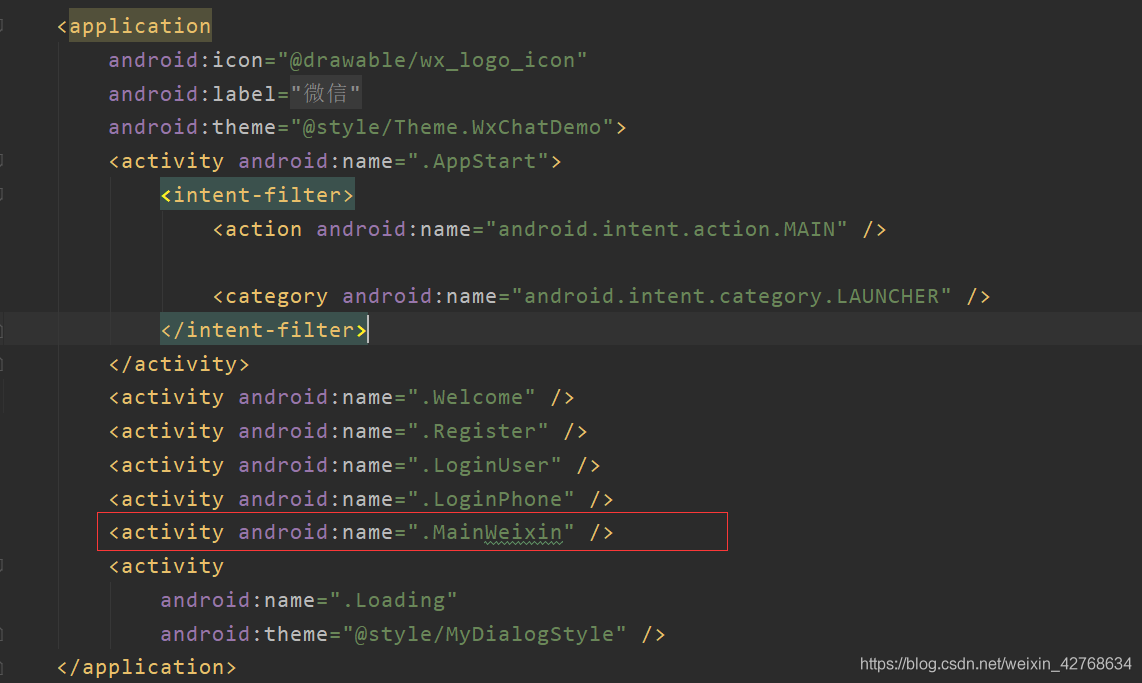This screenshot has width=1142, height=683.
Task: Click the ".LoginPhone" activity name
Action: (x=492, y=500)
